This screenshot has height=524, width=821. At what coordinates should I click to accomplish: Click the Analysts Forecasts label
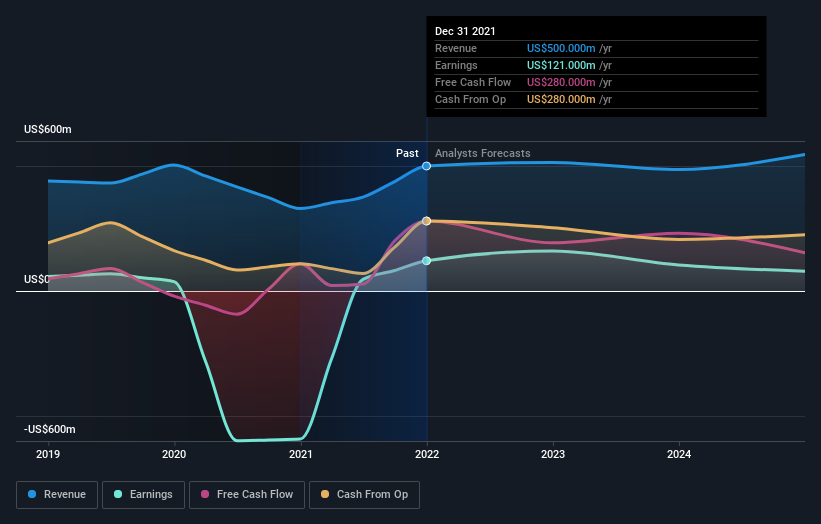coord(483,153)
